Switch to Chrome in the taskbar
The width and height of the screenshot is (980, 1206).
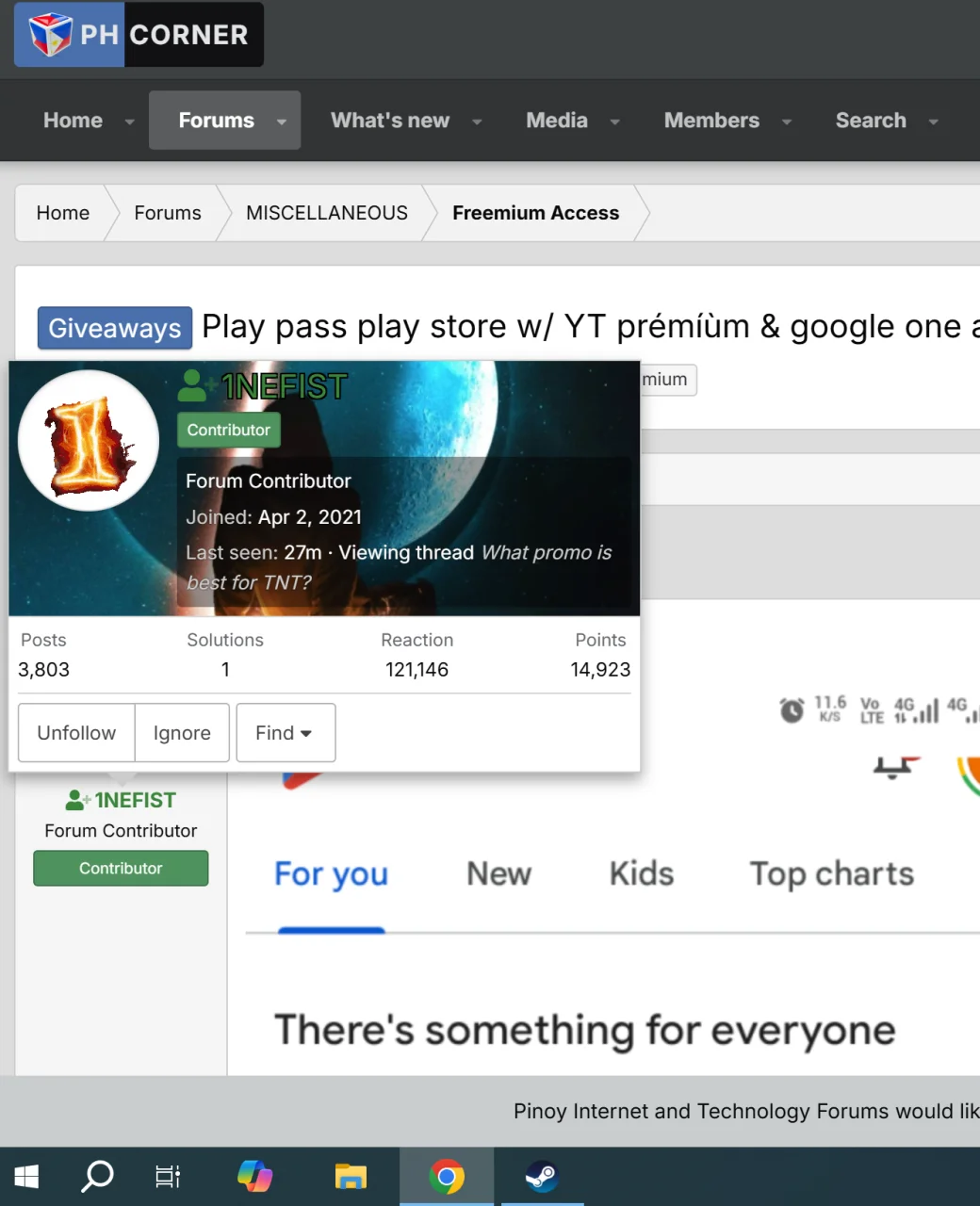click(x=447, y=1177)
